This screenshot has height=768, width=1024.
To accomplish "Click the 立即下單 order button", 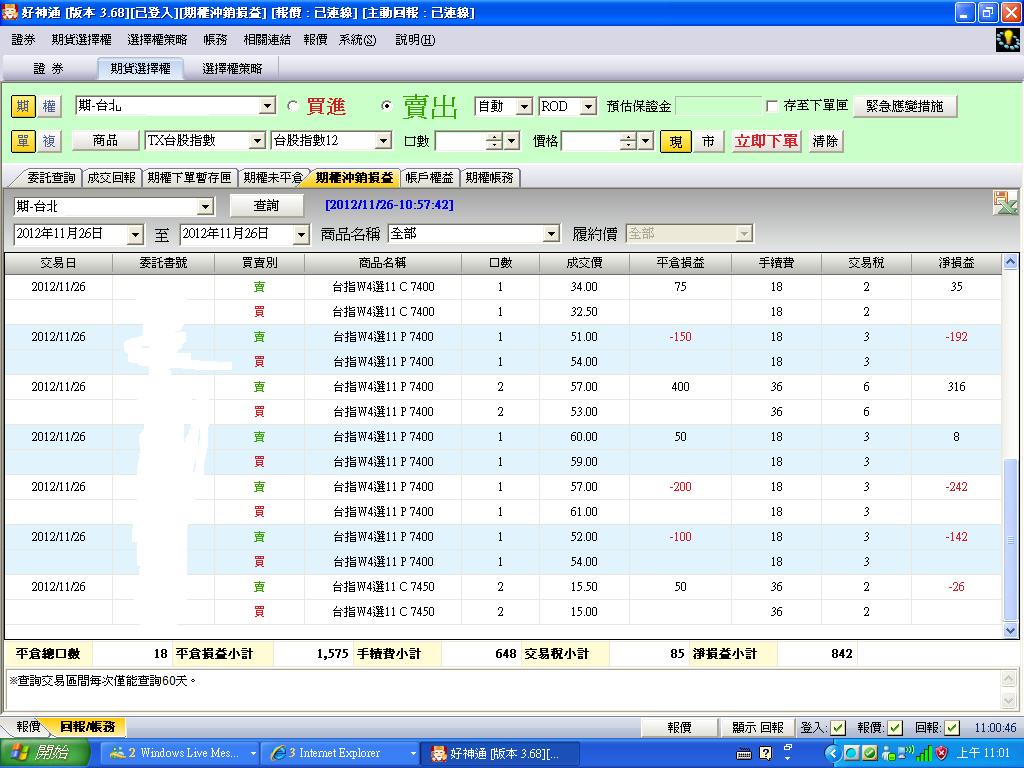I will click(x=767, y=141).
